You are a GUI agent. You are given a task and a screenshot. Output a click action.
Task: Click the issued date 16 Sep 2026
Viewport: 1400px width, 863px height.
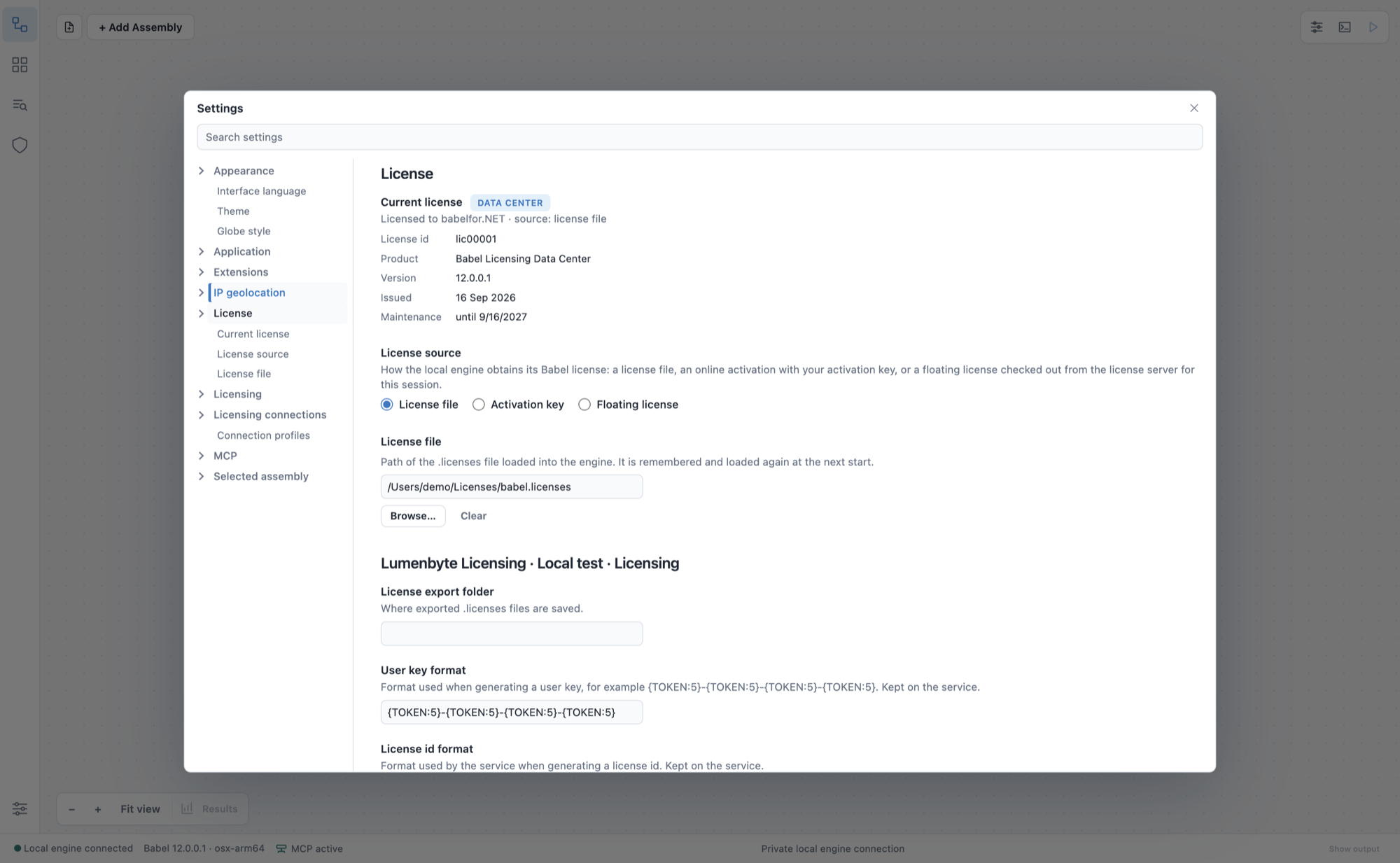pyautogui.click(x=485, y=297)
